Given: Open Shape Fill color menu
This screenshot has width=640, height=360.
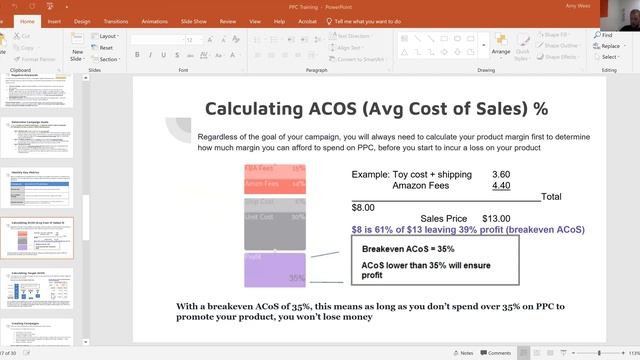Looking at the screenshot, I should click(553, 35).
